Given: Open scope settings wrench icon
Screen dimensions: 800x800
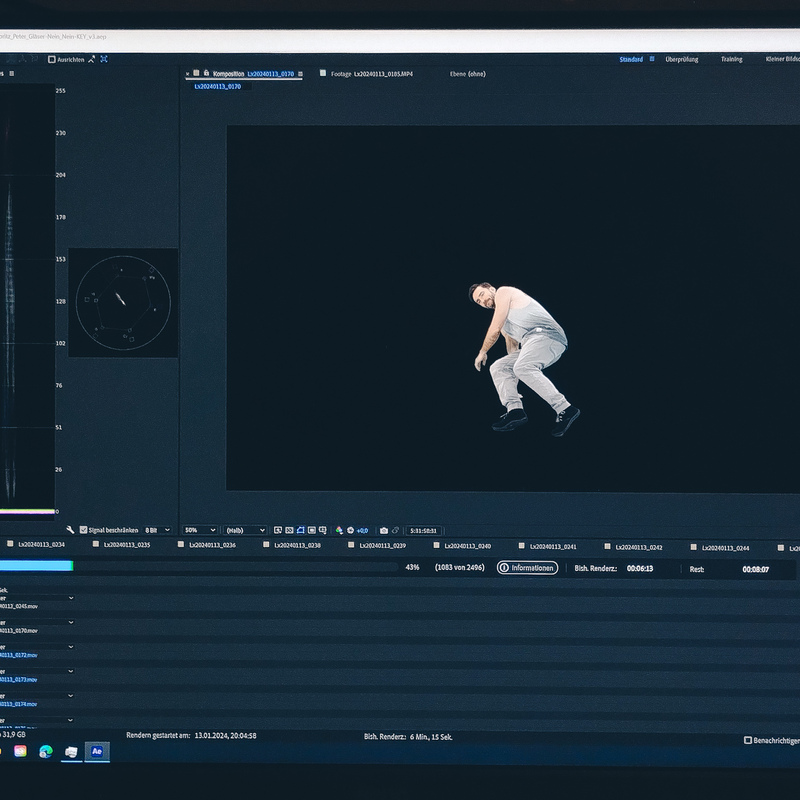Looking at the screenshot, I should click(x=70, y=530).
